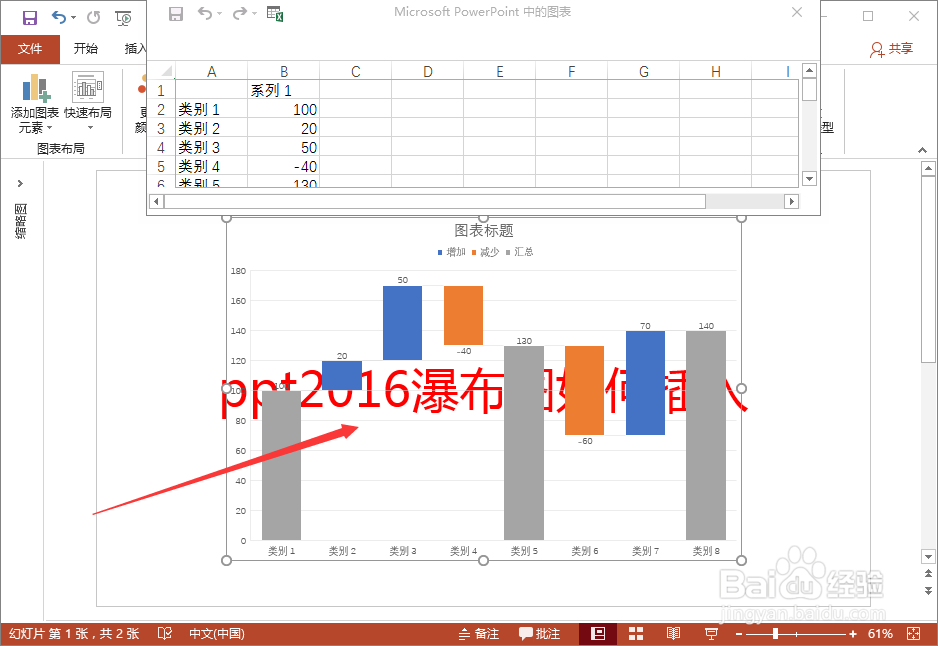The image size is (938, 646).
Task: Select the chart title 图表标题
Action: 484,230
